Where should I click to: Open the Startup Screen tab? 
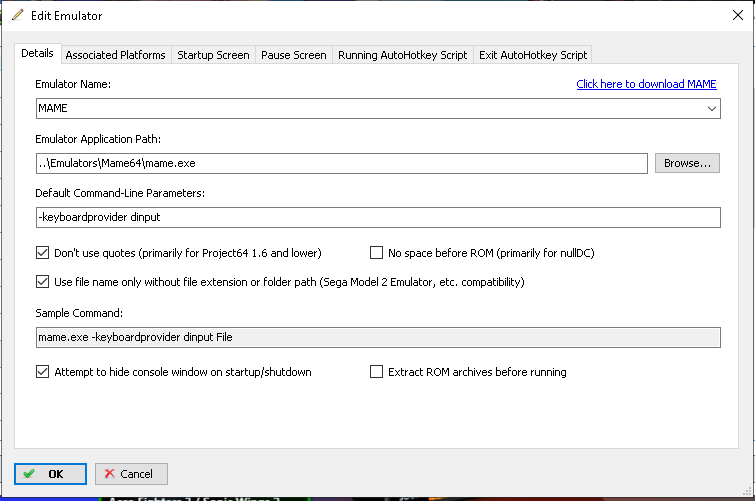[213, 55]
